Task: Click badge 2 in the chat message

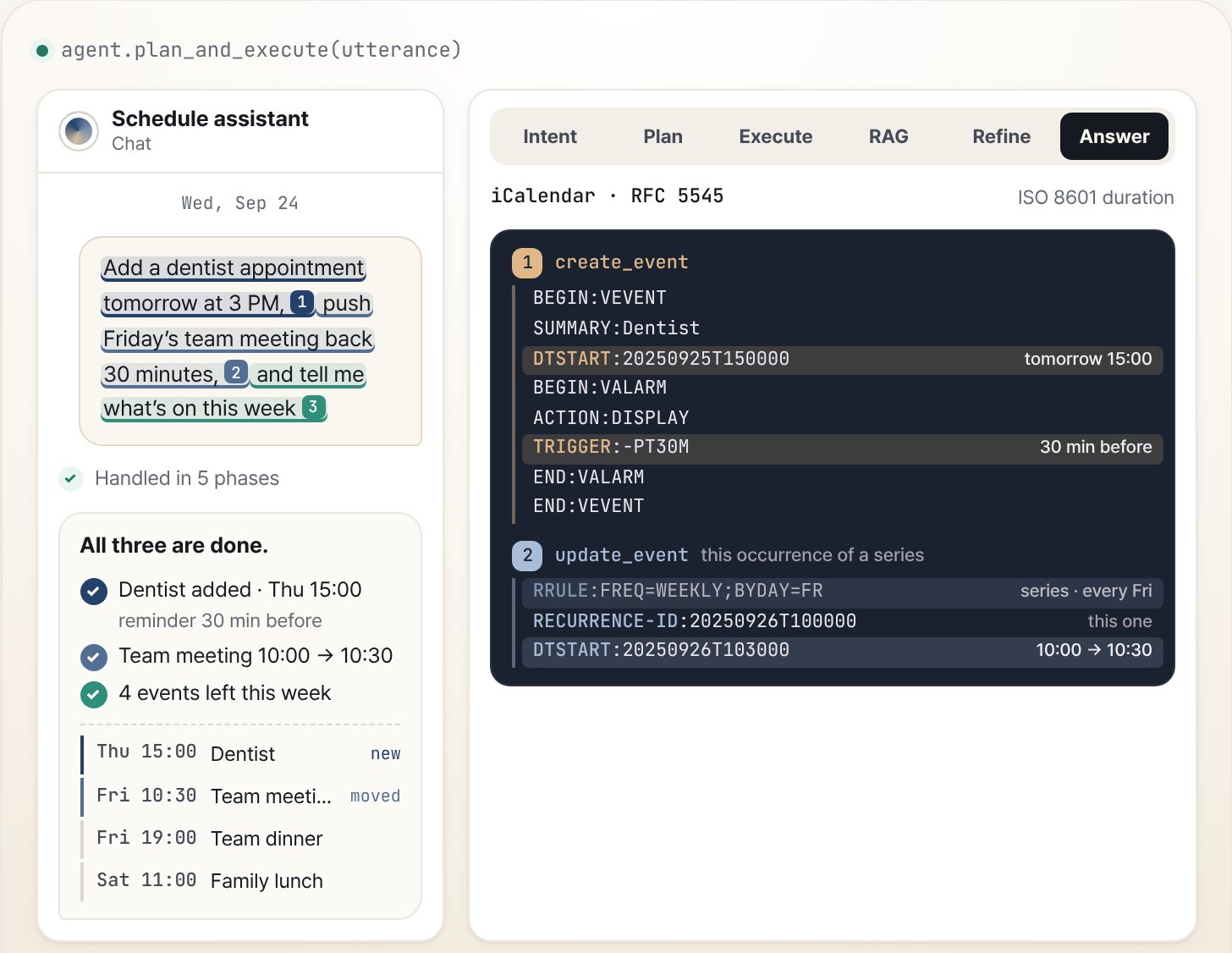Action: pos(236,372)
